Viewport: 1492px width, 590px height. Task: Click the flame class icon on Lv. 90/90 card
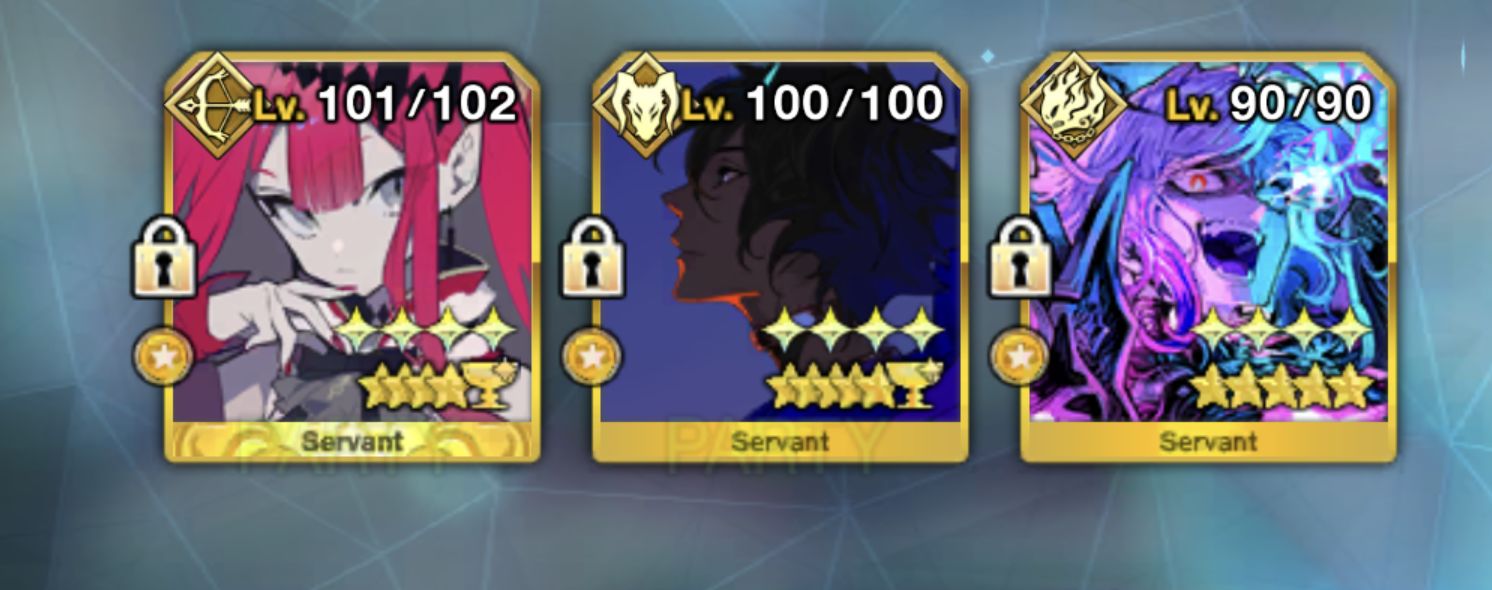pyautogui.click(x=1065, y=101)
